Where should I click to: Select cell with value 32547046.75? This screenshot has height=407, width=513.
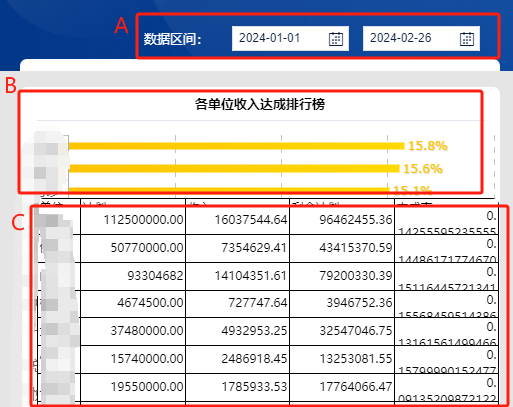(342, 331)
